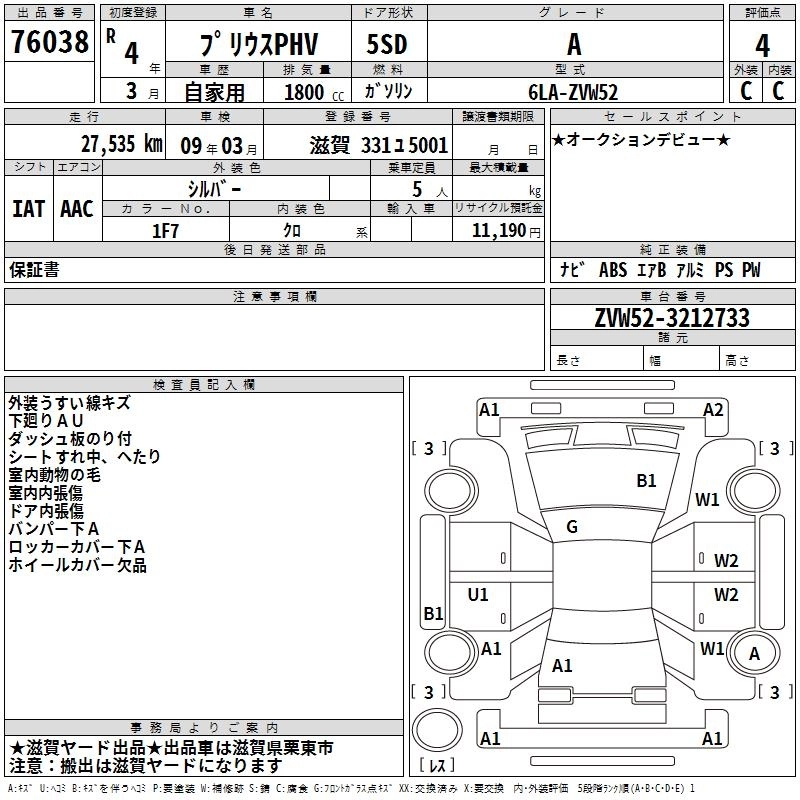Click the 保証書 entry under 後日発送部品
The image size is (800, 800).
click(34, 269)
